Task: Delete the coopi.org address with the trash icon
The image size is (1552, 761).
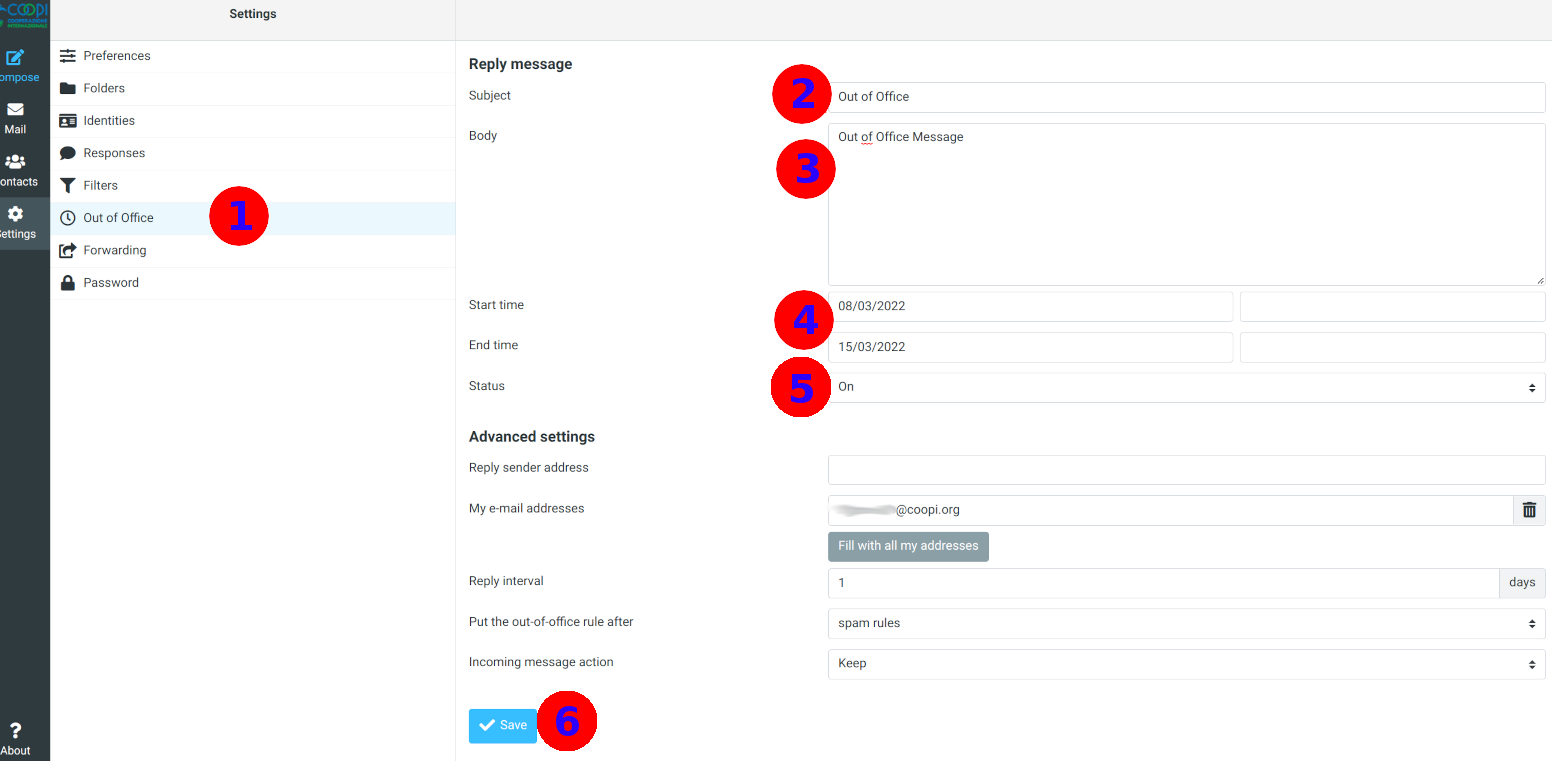Action: [1528, 510]
